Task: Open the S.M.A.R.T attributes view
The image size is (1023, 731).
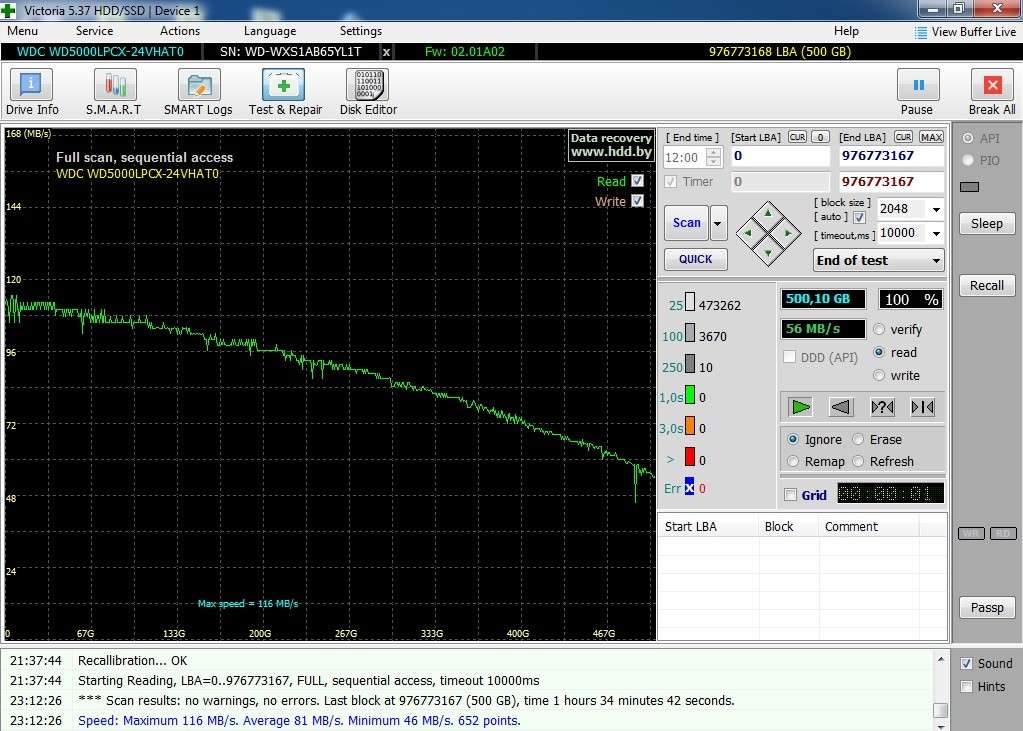Action: [x=113, y=86]
